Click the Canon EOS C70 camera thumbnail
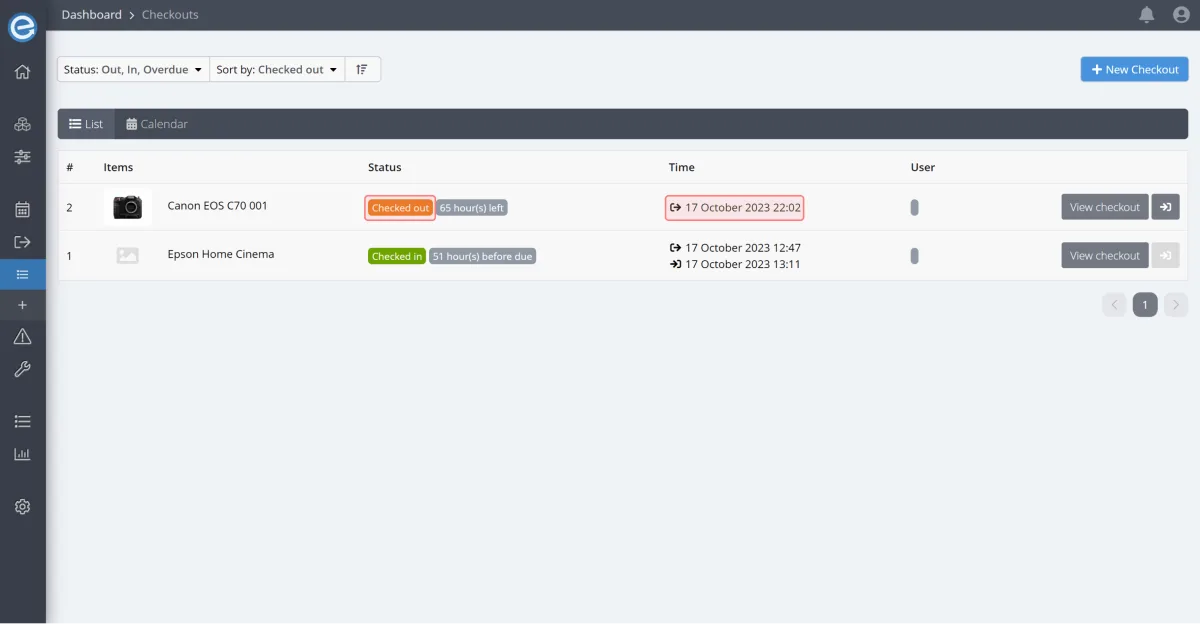Screen dimensions: 1200x624 (127, 207)
